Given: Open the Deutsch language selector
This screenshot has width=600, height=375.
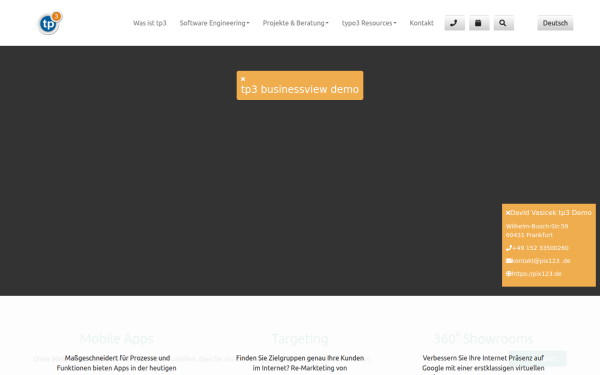Looking at the screenshot, I should pos(555,23).
